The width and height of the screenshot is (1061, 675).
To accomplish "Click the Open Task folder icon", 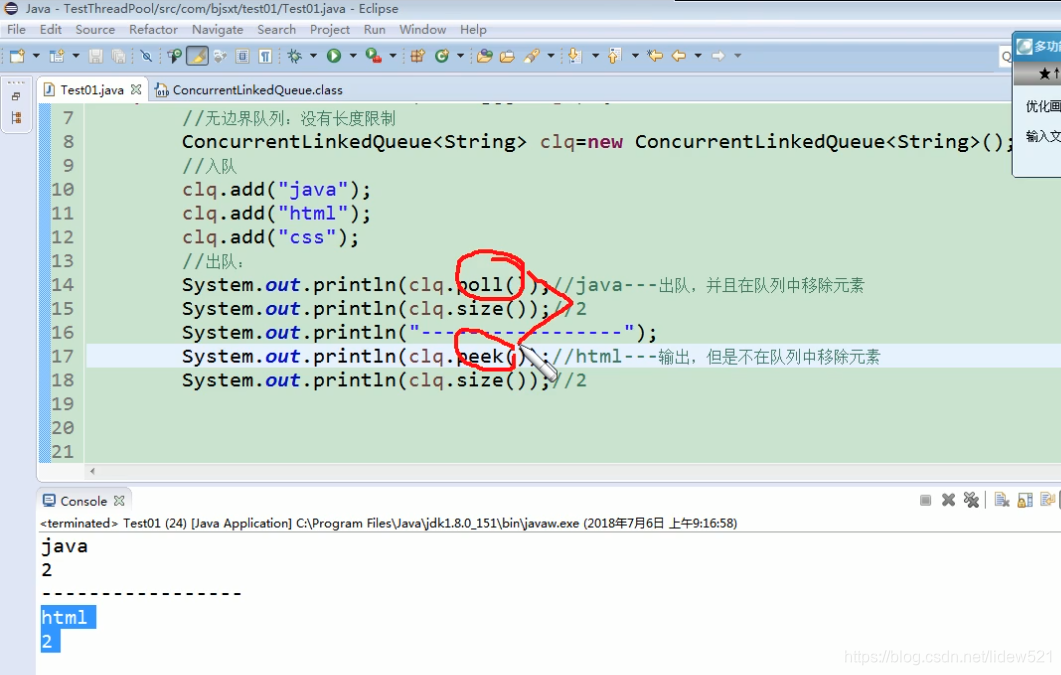I will (507, 56).
